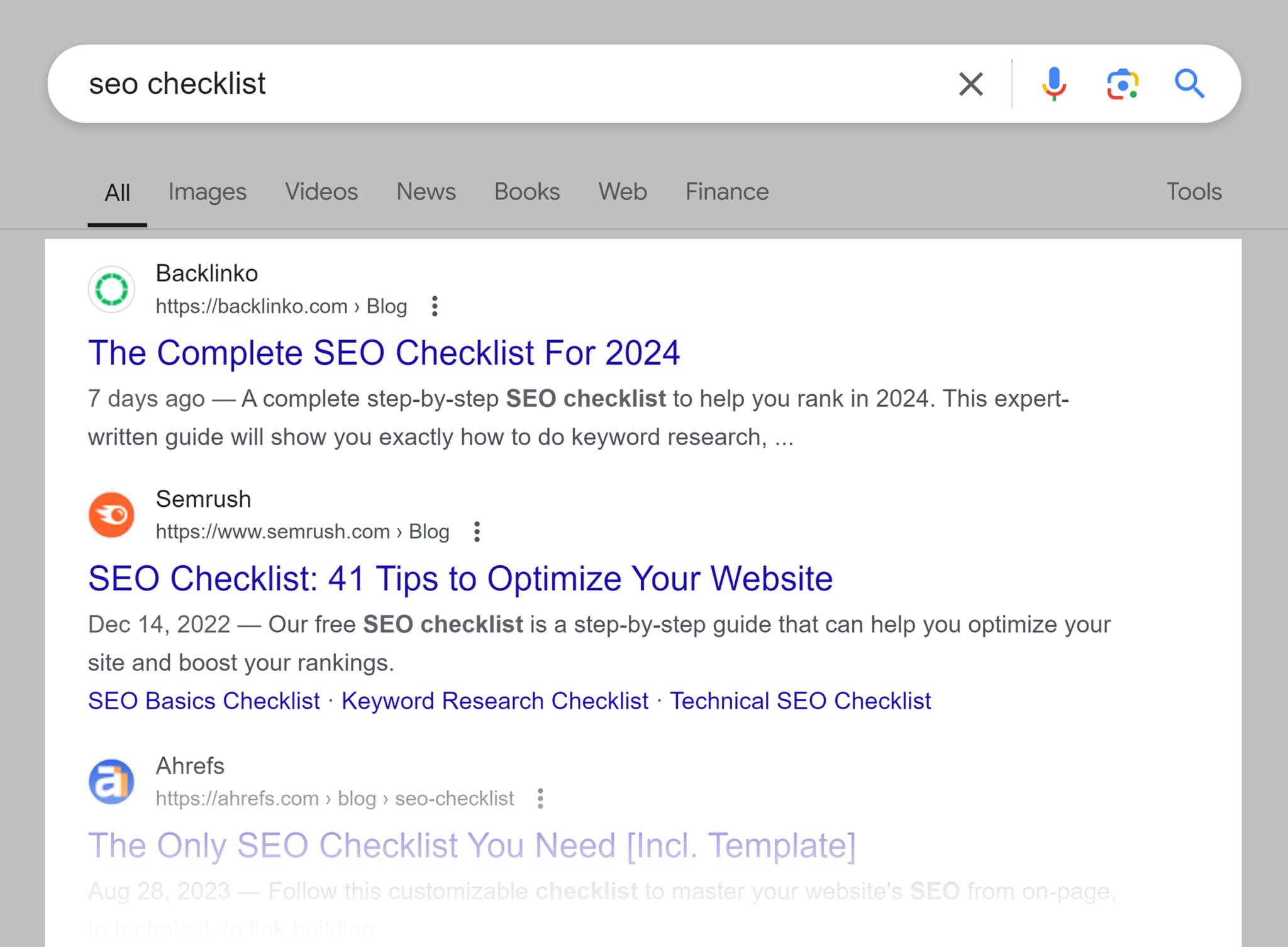Toggle the Web filter tab

click(622, 190)
